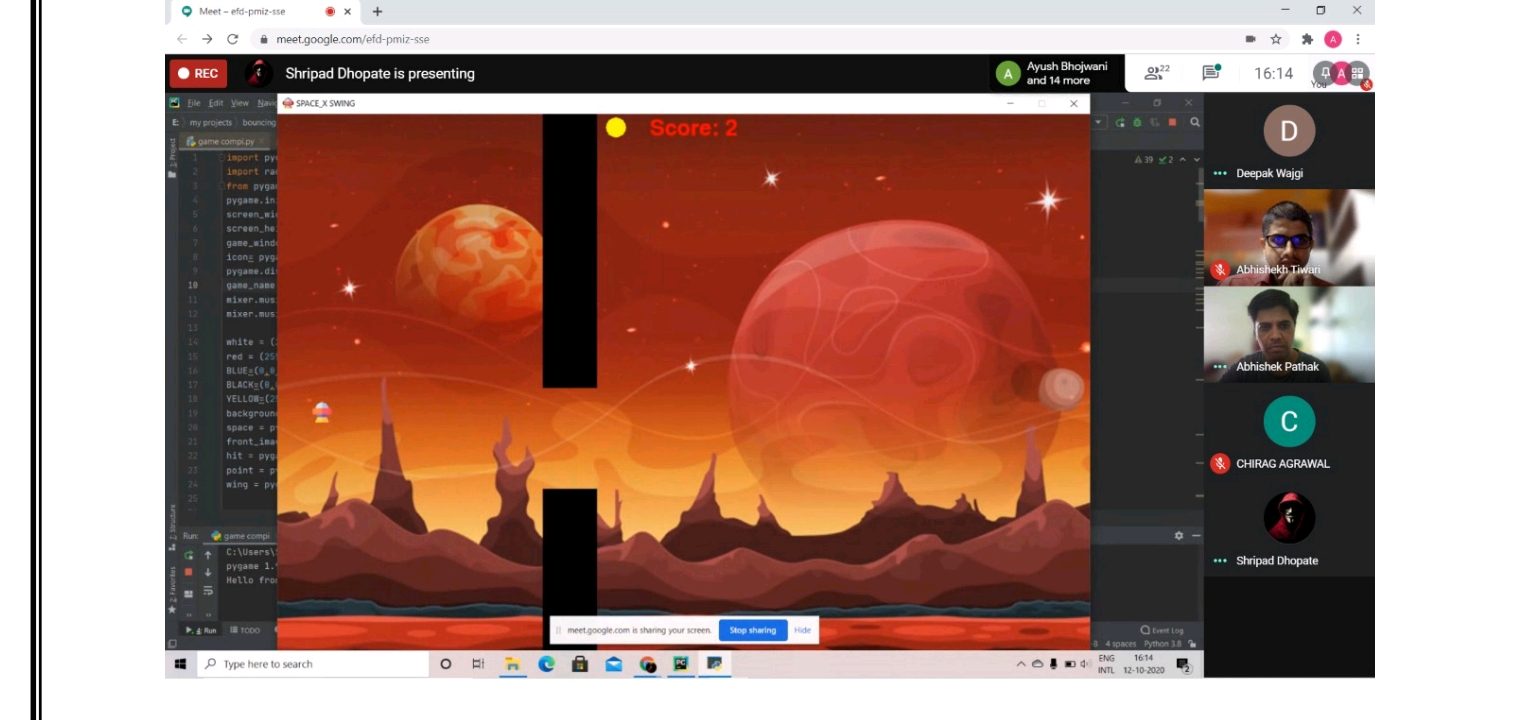Click the up arrow in Run panel
Viewport: 1520px width, 720px height.
[x=208, y=554]
